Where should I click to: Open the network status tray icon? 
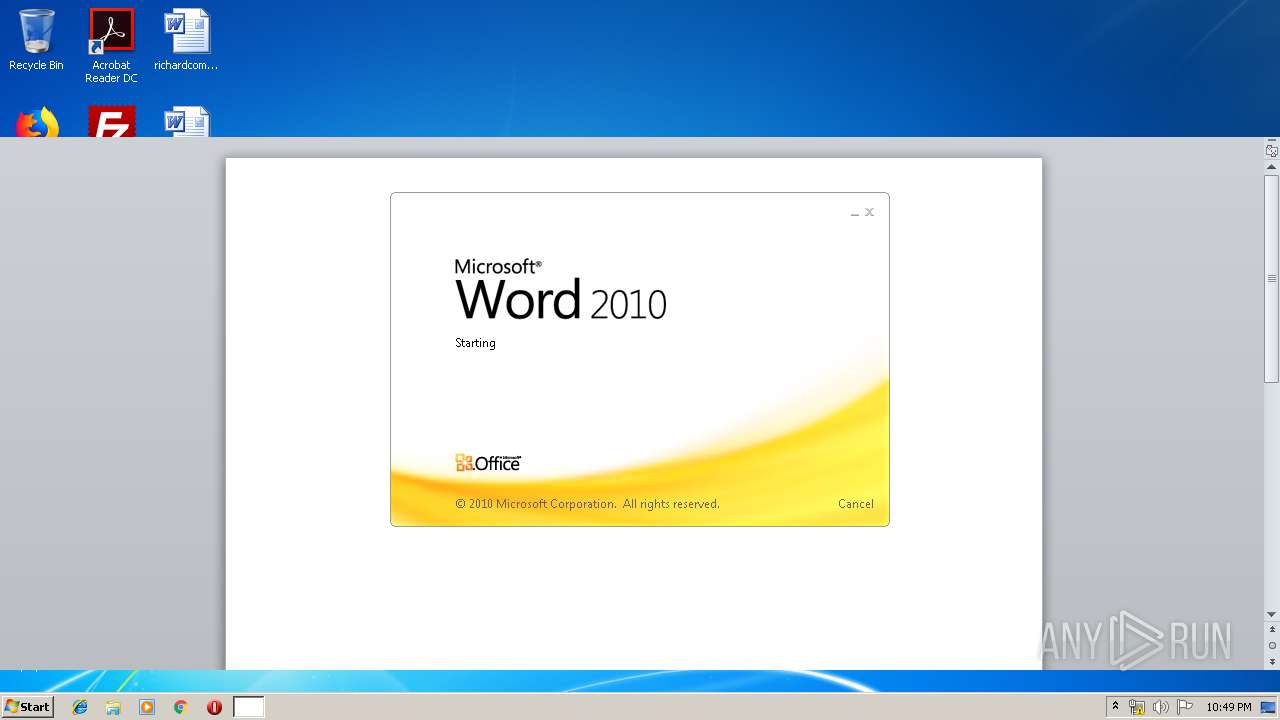pyautogui.click(x=1137, y=707)
